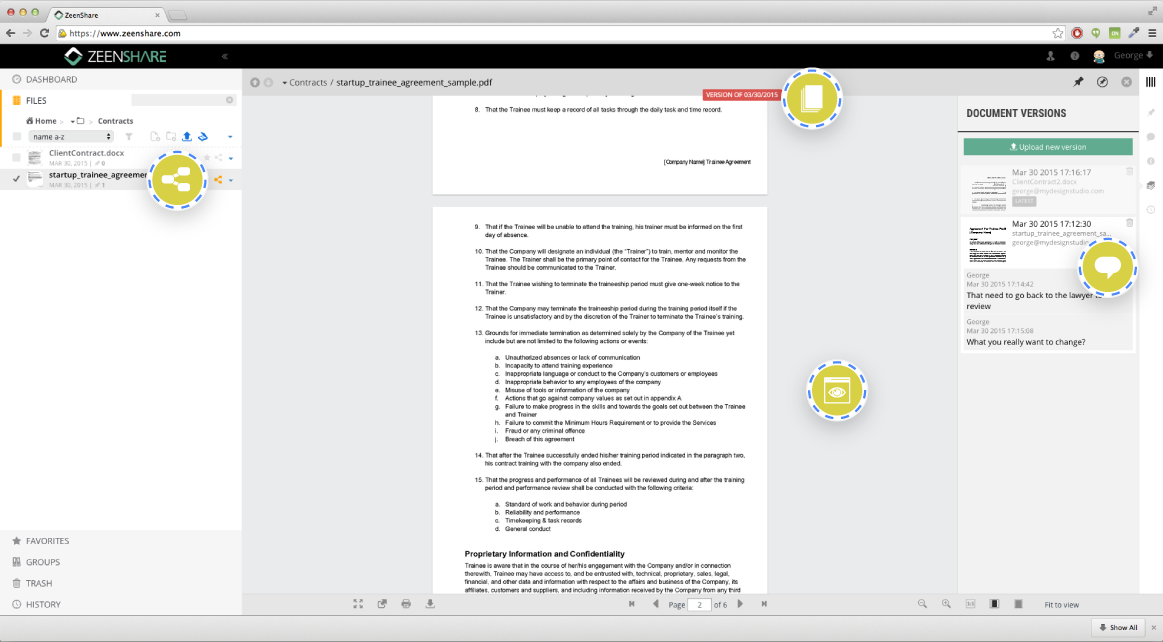Click the scan document icon
Image resolution: width=1163 pixels, height=642 pixels.
tap(202, 136)
